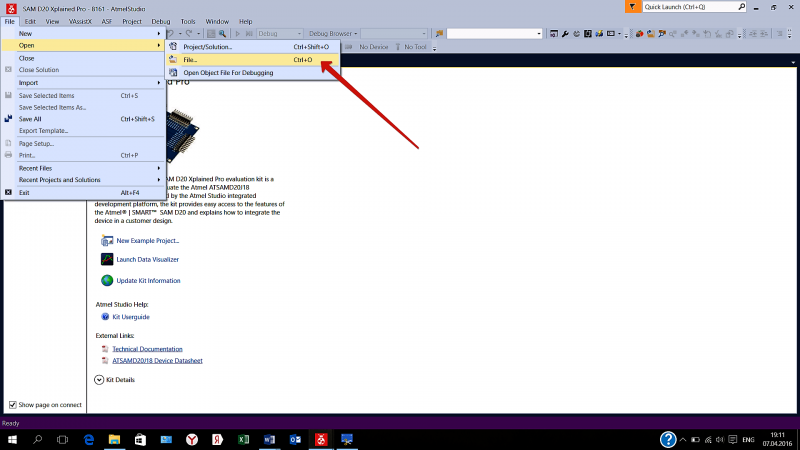Expand the Import submenu

point(83,83)
